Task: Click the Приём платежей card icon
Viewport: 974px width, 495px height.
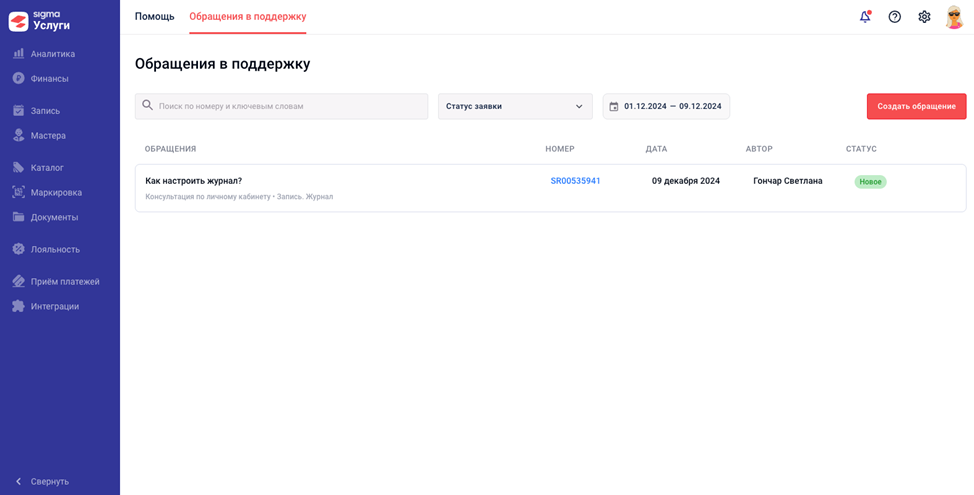Action: [x=19, y=281]
